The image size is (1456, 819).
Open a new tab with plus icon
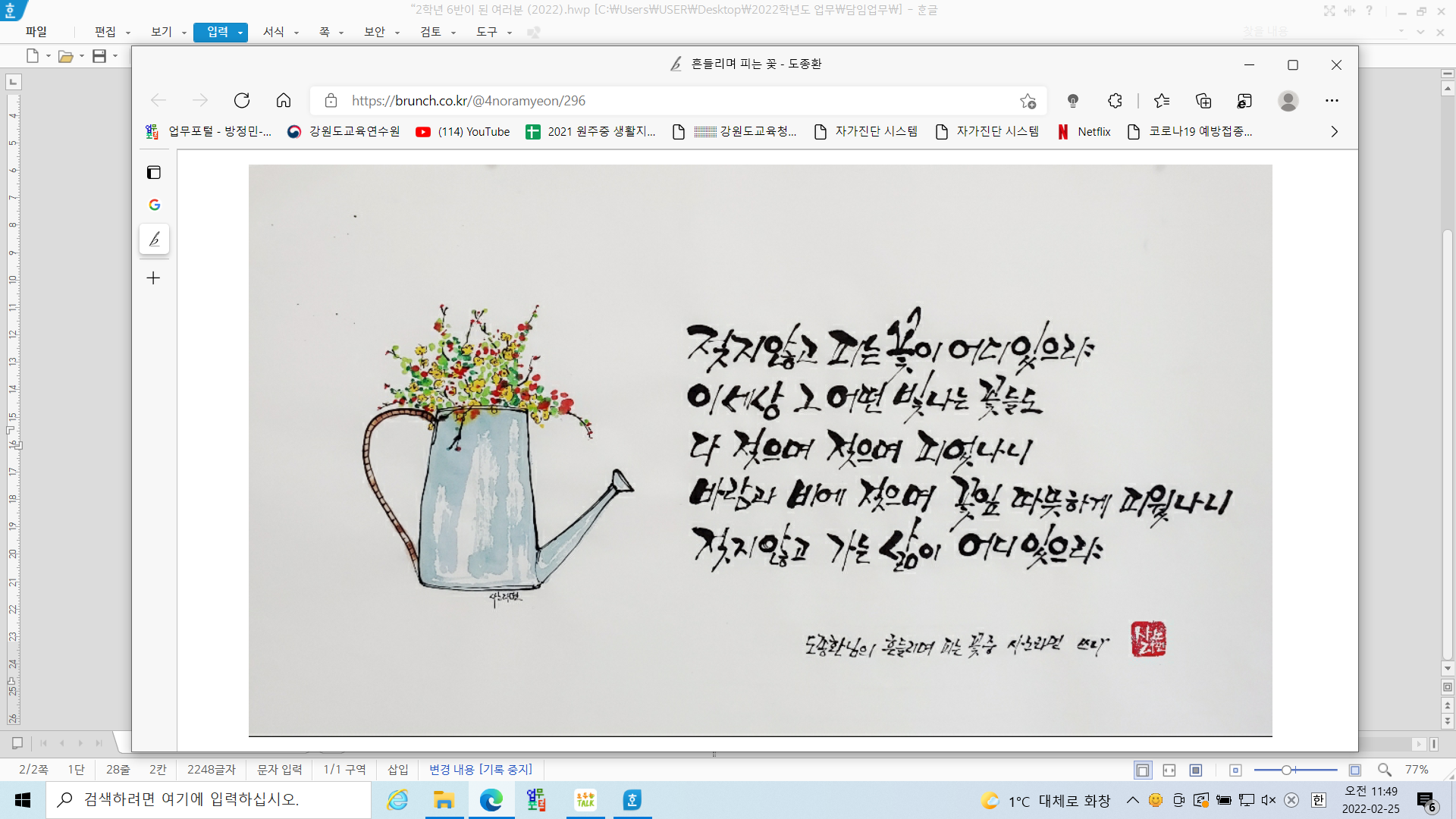click(x=153, y=278)
